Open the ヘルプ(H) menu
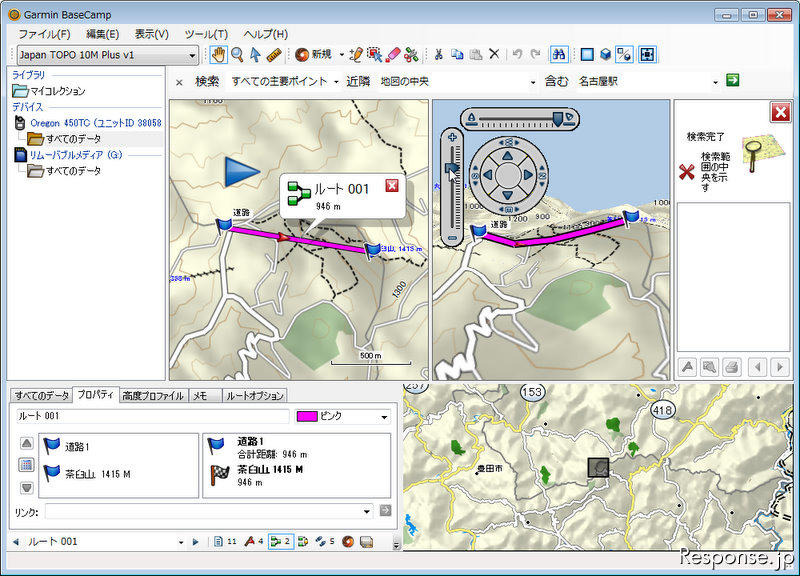Screen dimensions: 800x576 point(265,34)
